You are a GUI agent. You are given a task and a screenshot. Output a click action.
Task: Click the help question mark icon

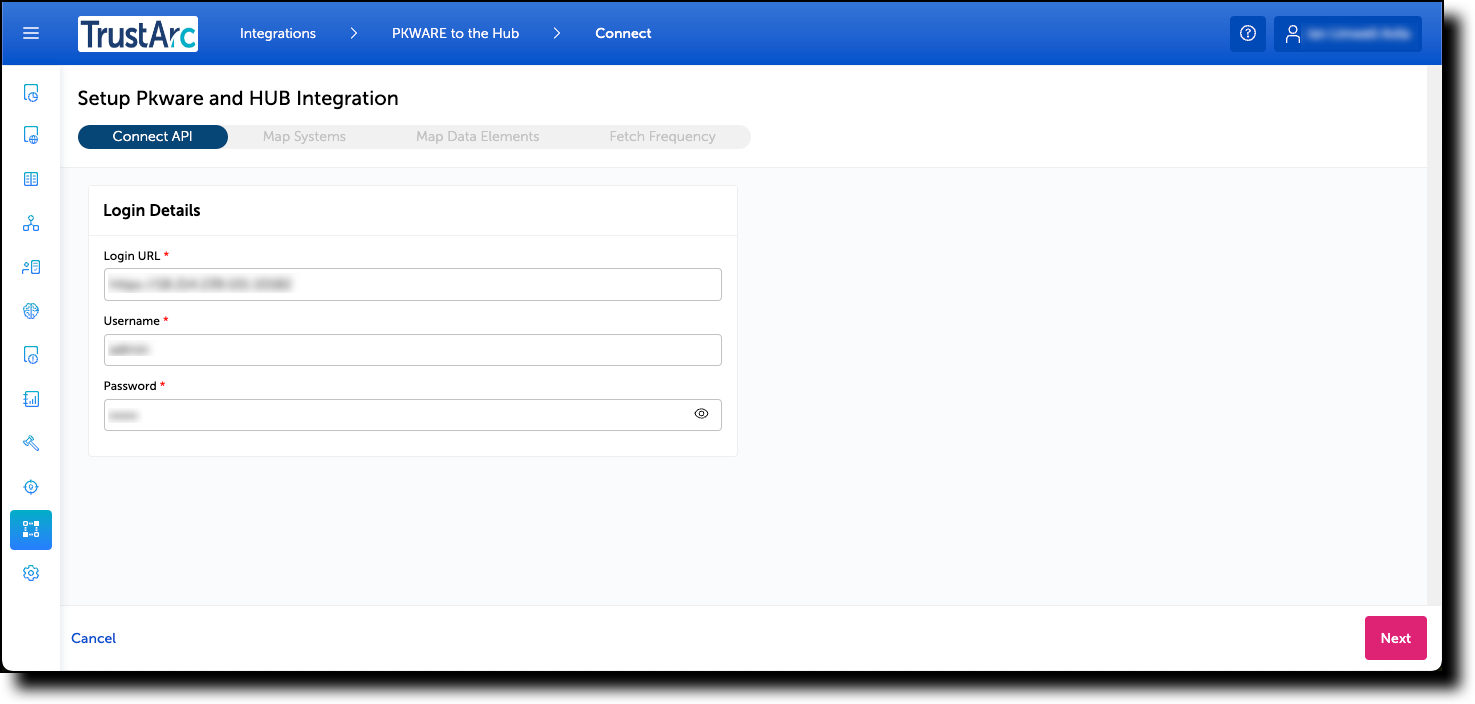[1247, 33]
